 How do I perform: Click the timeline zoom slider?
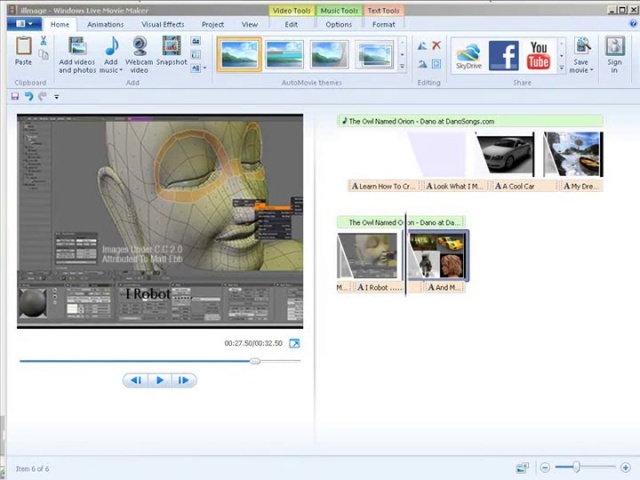578,467
